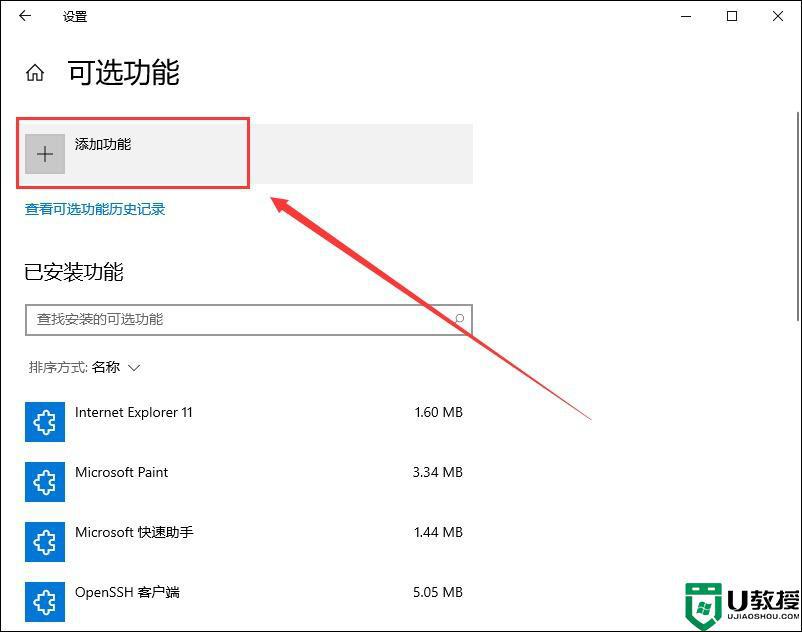The width and height of the screenshot is (802, 632).
Task: Click the plus icon for 添加功能
Action: [x=45, y=155]
